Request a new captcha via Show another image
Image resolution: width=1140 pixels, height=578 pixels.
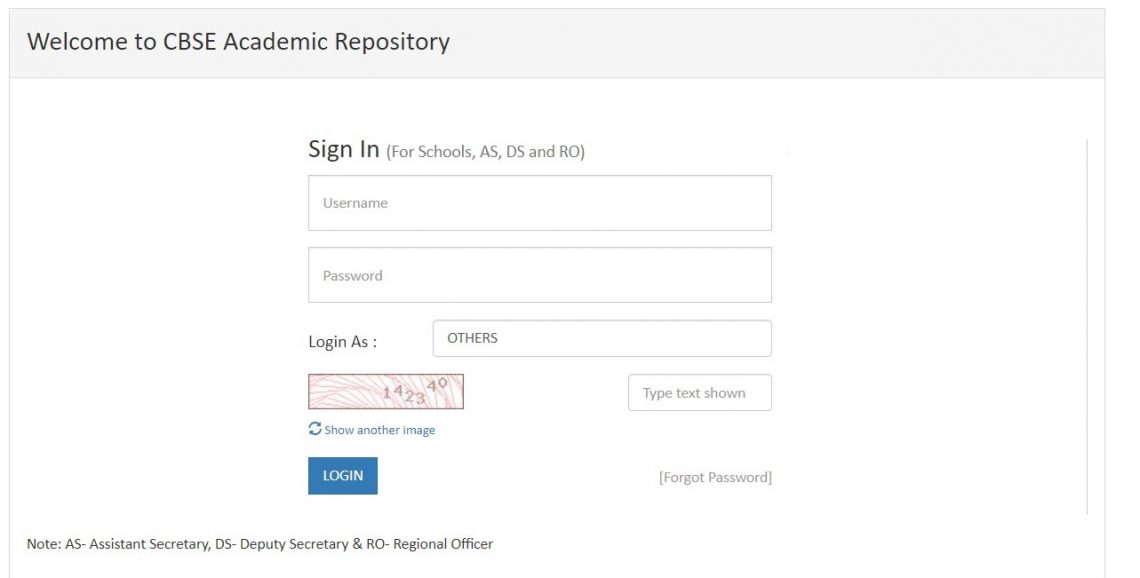(x=379, y=430)
